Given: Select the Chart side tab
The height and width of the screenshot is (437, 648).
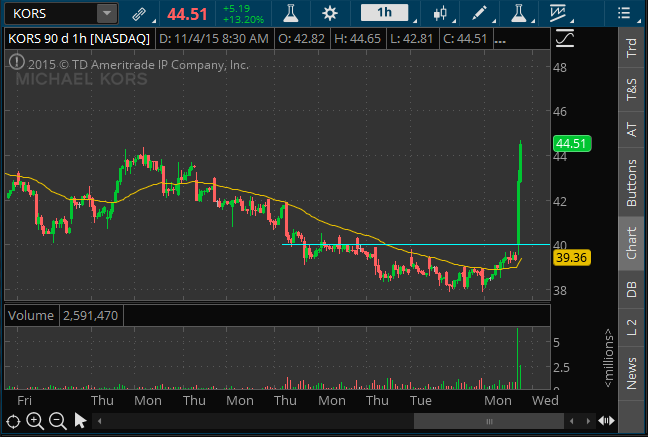Looking at the screenshot, I should pyautogui.click(x=631, y=243).
